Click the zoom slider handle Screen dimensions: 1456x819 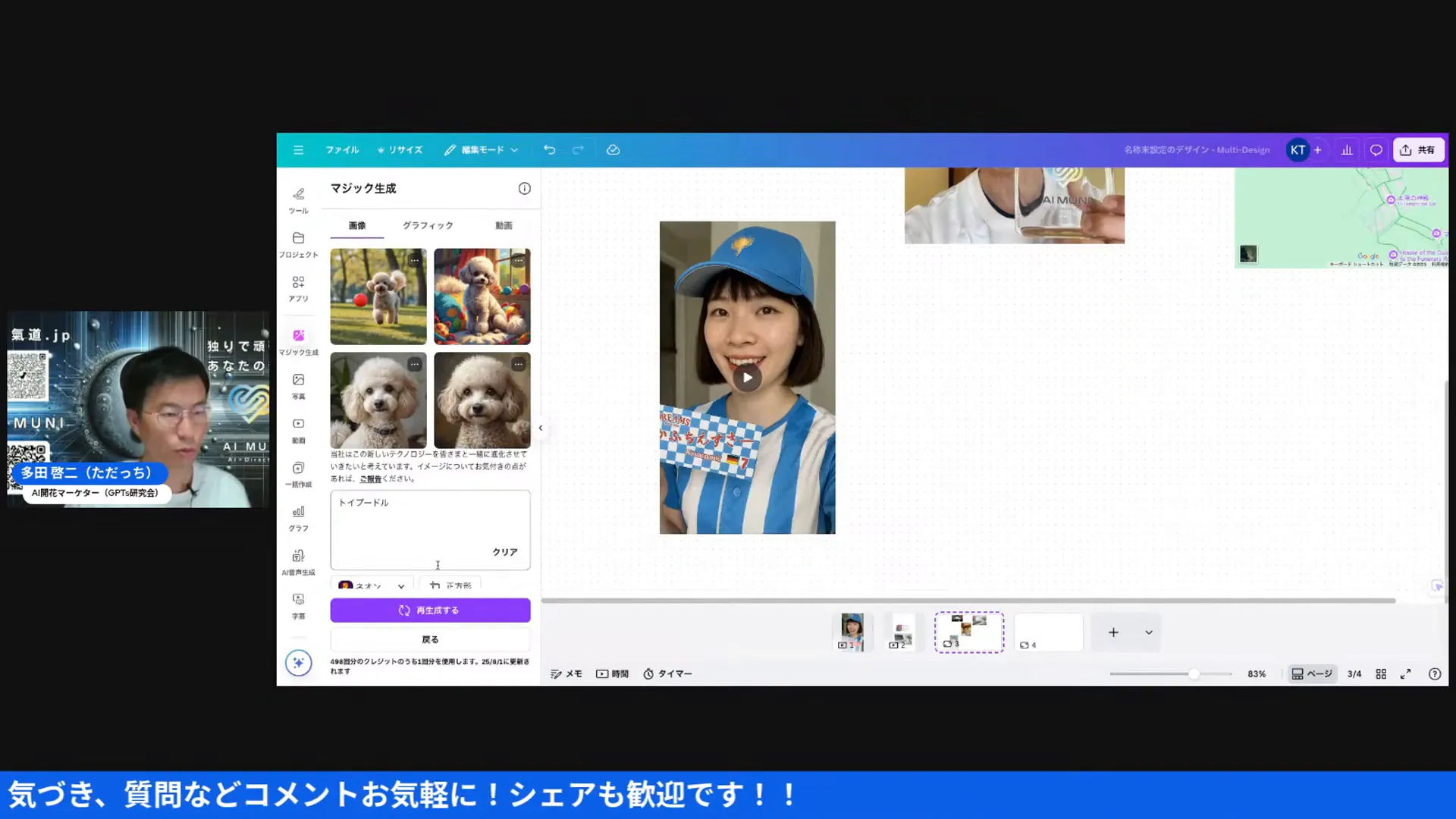(x=1194, y=674)
